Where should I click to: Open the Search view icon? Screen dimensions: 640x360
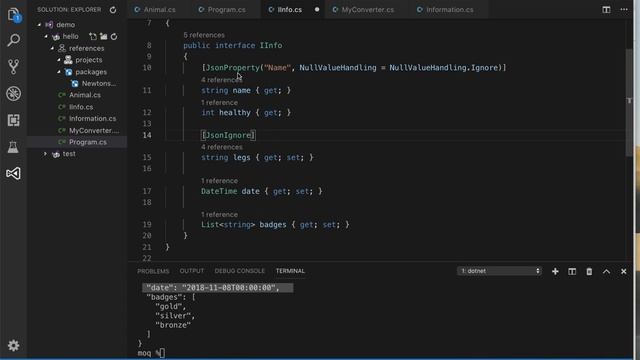[x=13, y=40]
